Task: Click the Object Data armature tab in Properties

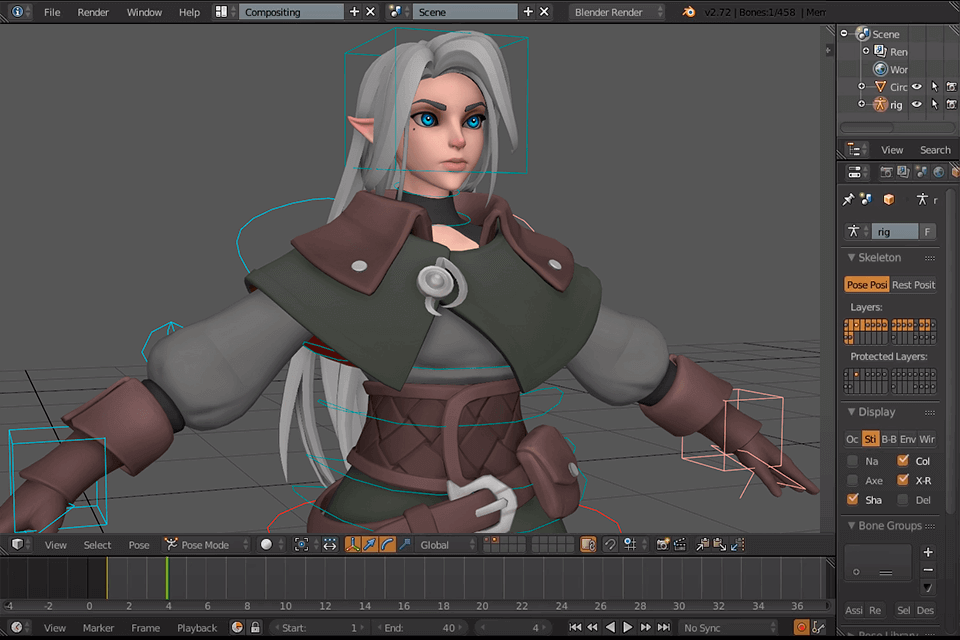Action: (922, 199)
